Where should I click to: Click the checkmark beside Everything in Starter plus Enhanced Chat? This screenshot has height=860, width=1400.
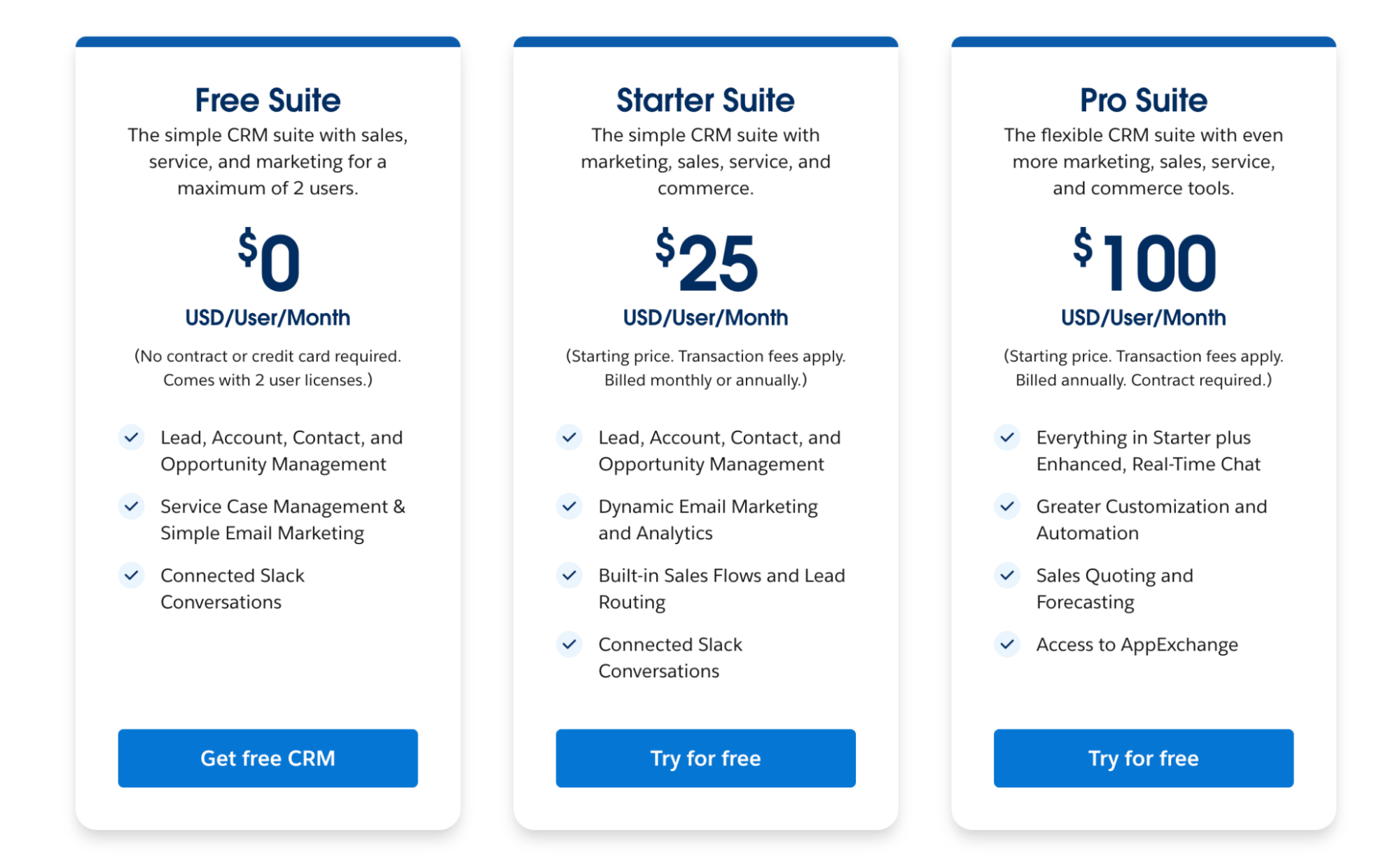[1007, 437]
